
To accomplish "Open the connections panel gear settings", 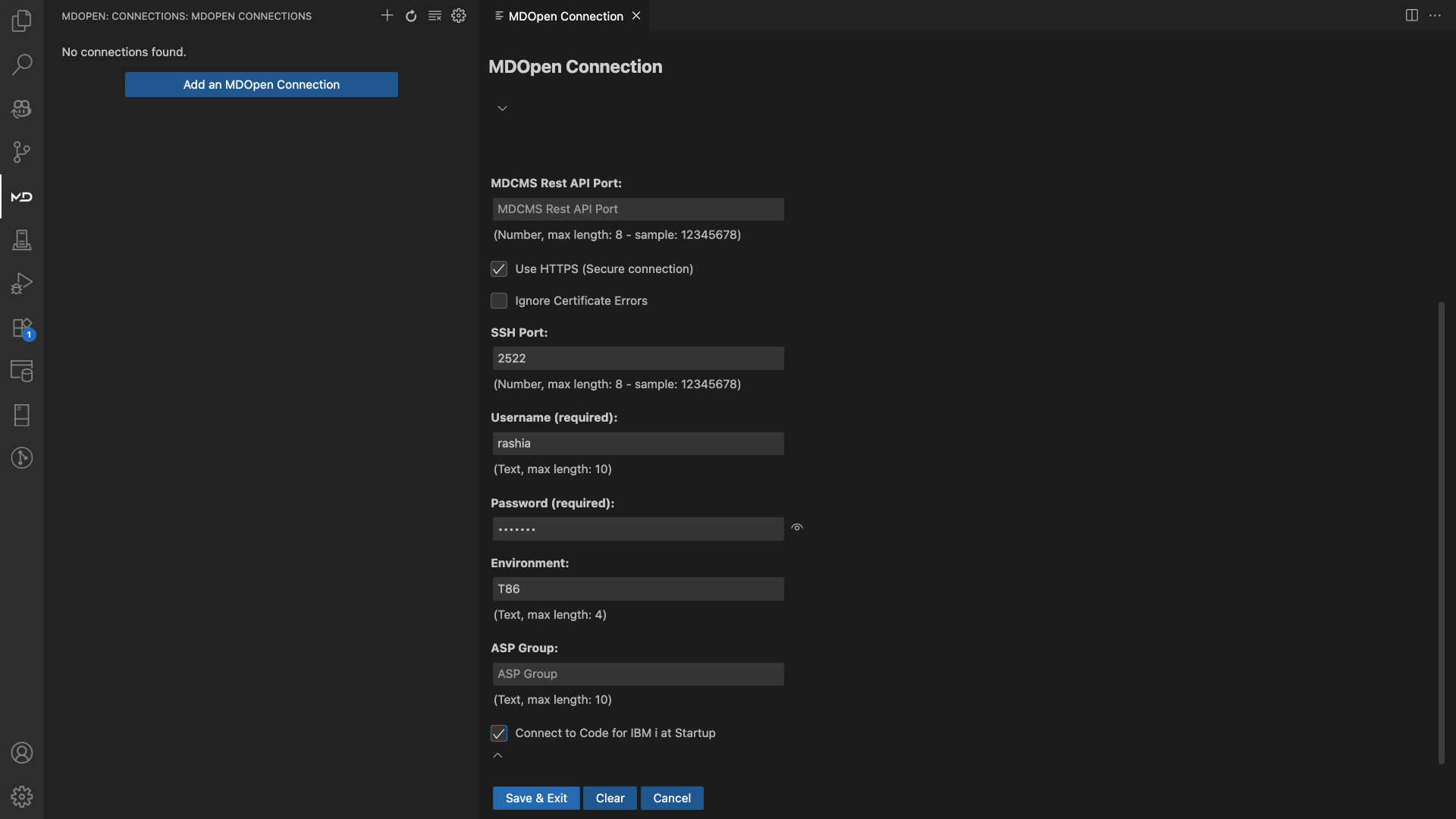I will click(459, 16).
